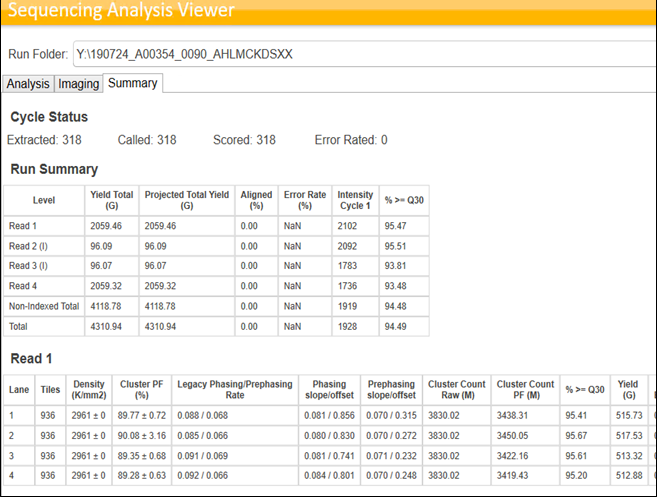
Task: Click the yield value 2059.46 in Yield Total column
Action: coord(106,226)
